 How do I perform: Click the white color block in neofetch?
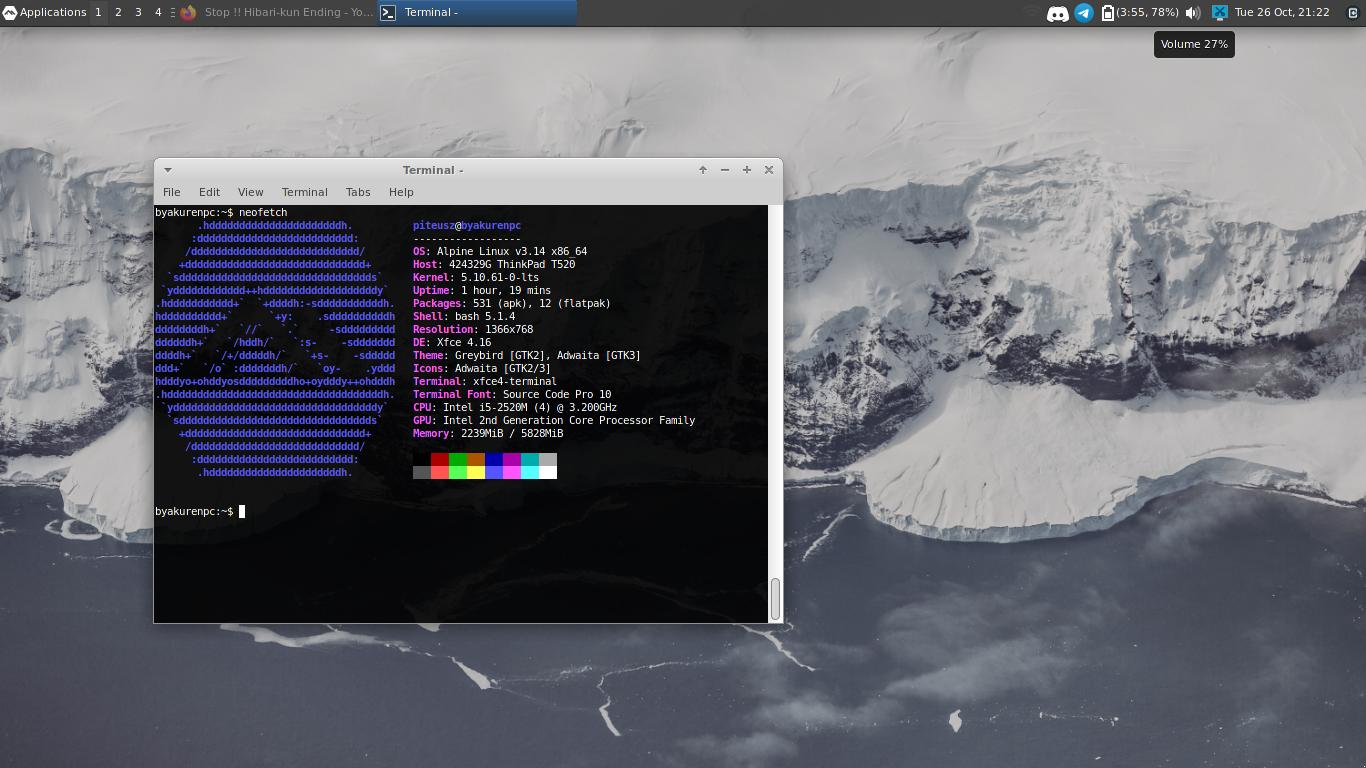tap(548, 472)
